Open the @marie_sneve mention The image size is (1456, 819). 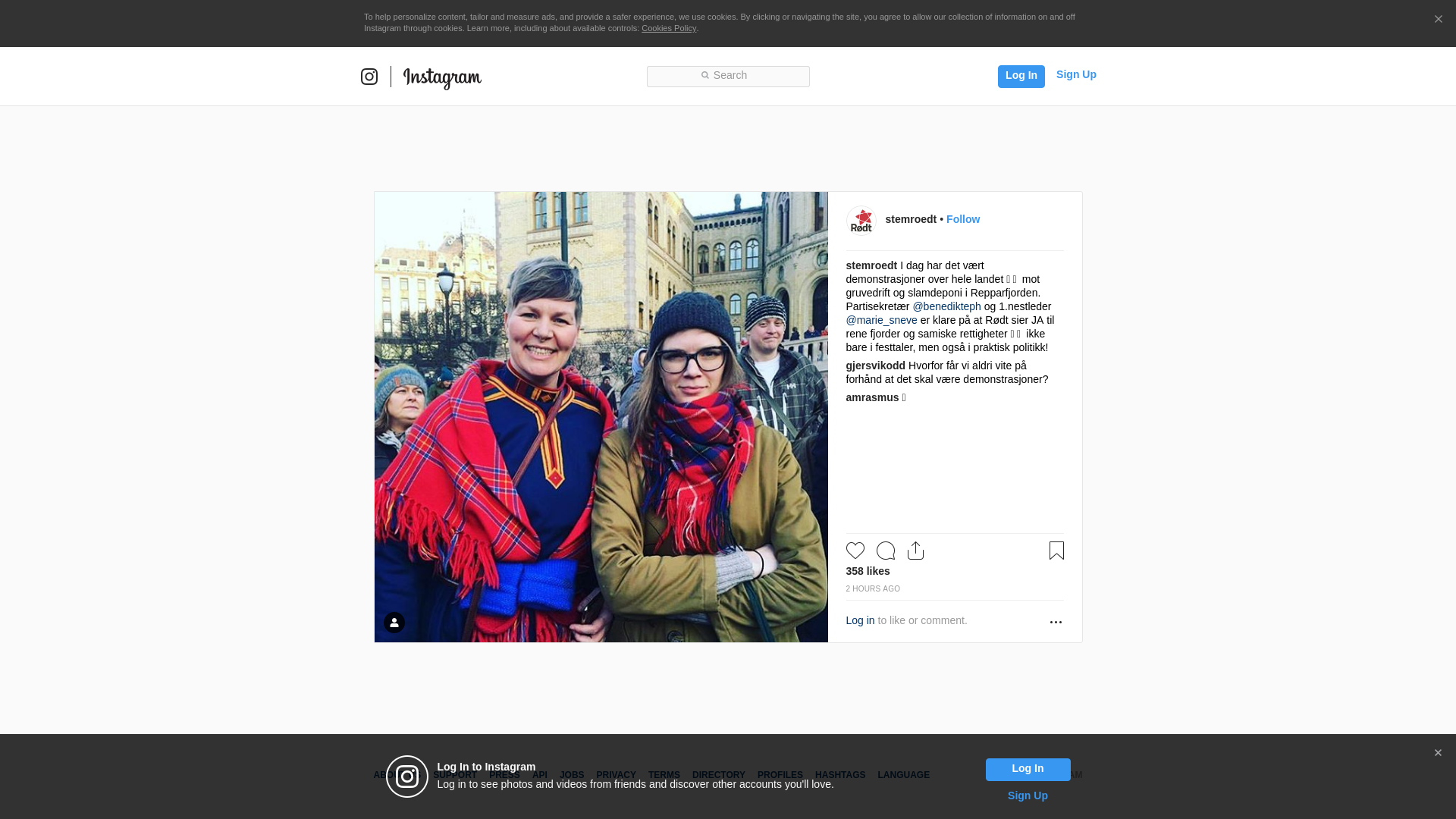coord(881,320)
